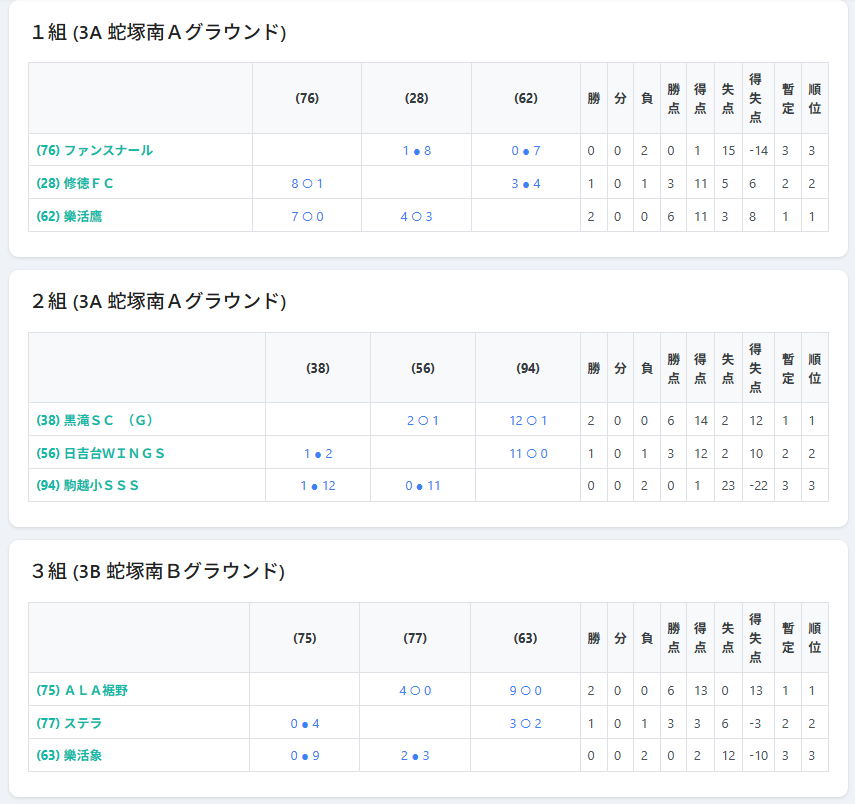Click team link (75) ALA裾野

pyautogui.click(x=82, y=690)
